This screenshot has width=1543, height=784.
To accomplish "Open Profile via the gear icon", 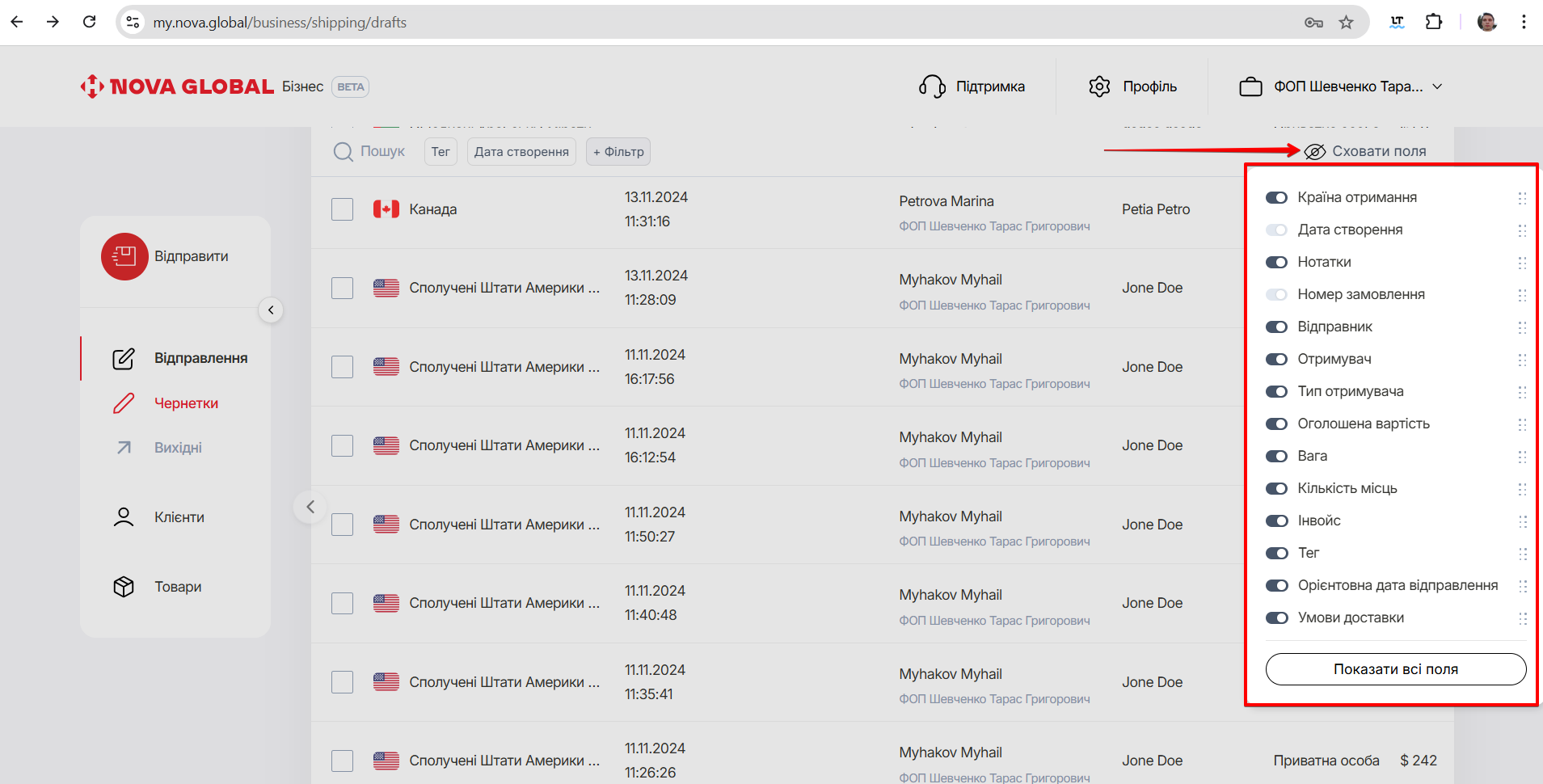I will pos(1099,86).
